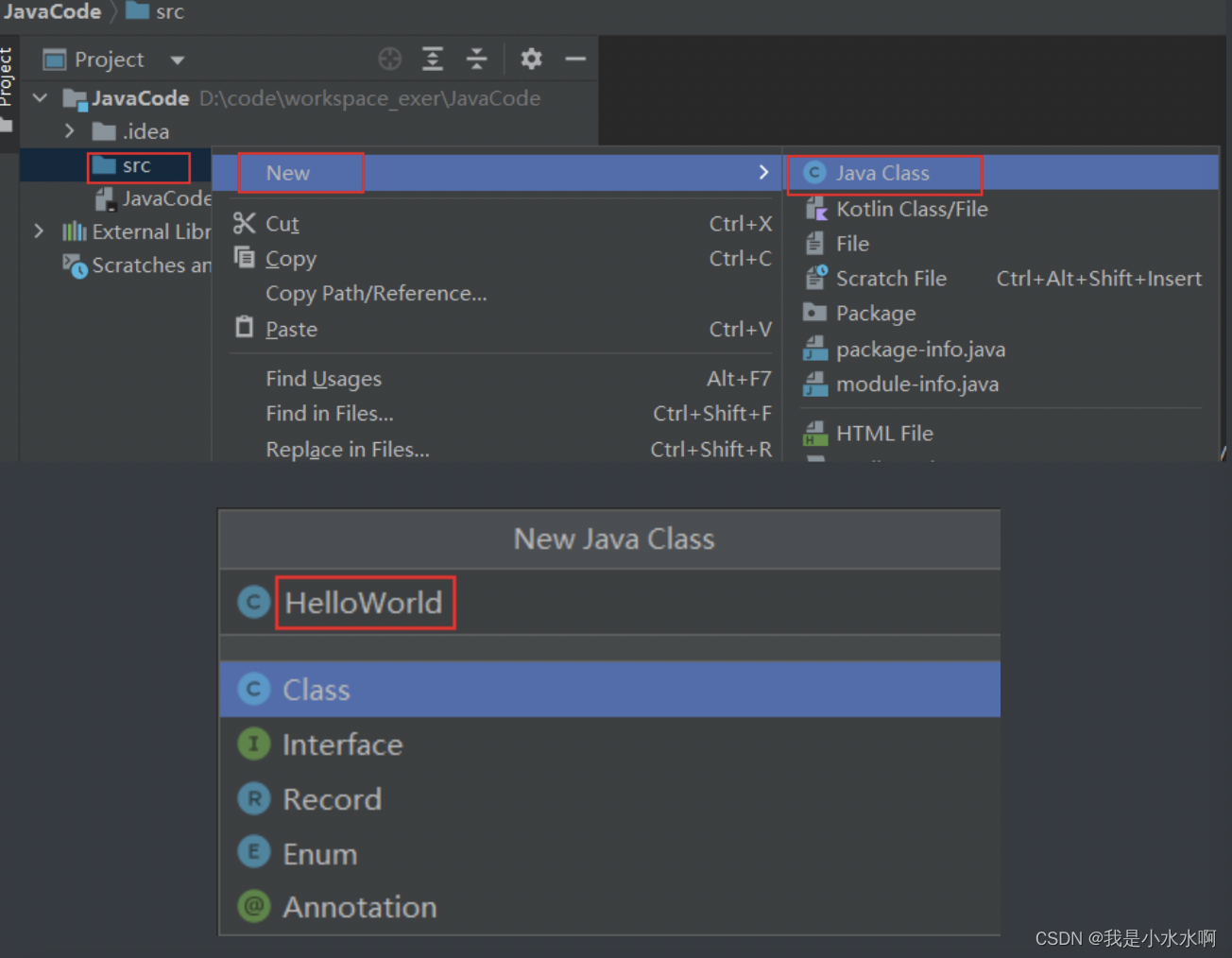Viewport: 1232px width, 958px height.
Task: Select module-info.java in New submenu
Action: coord(1001,385)
